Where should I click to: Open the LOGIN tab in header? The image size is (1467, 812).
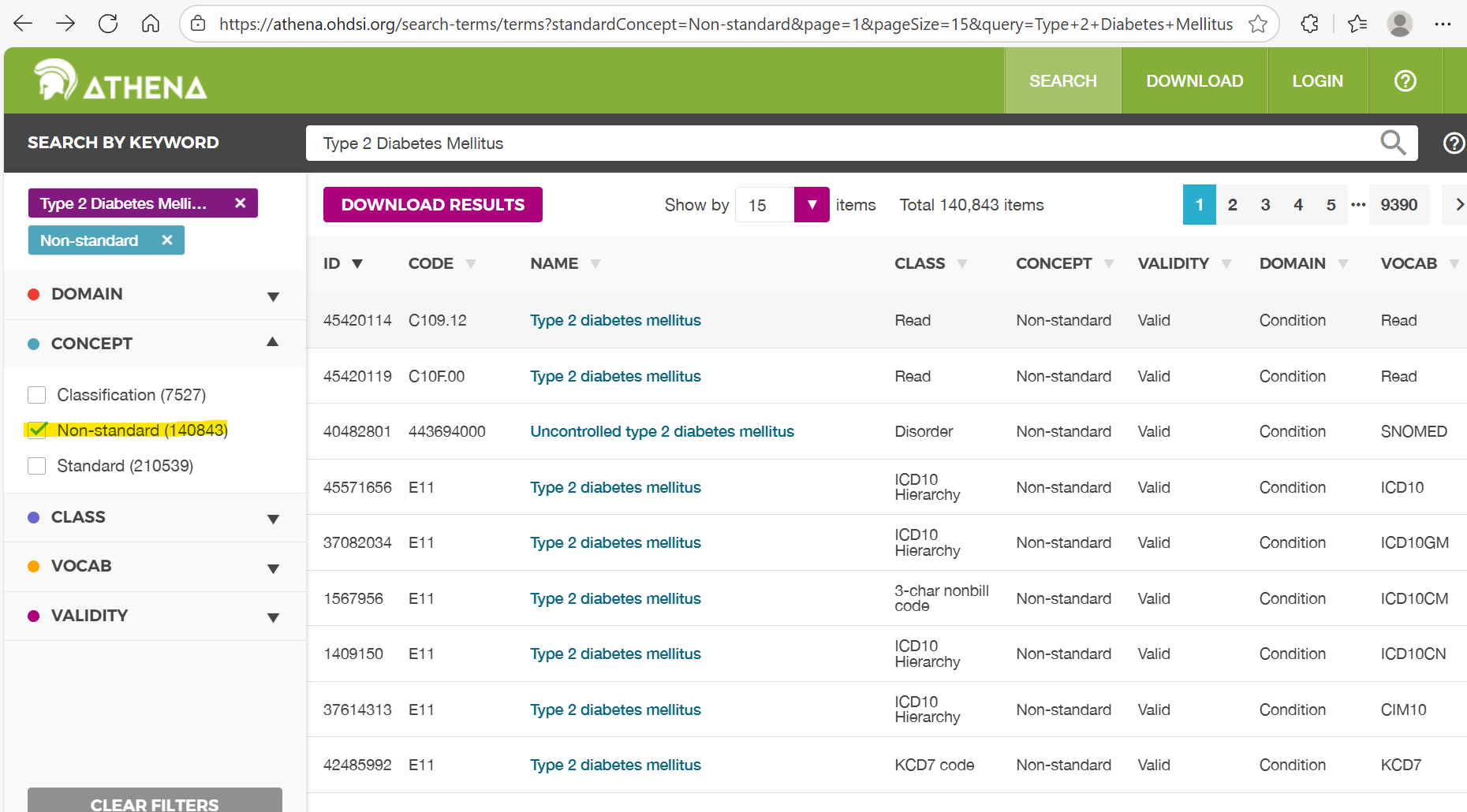point(1317,81)
